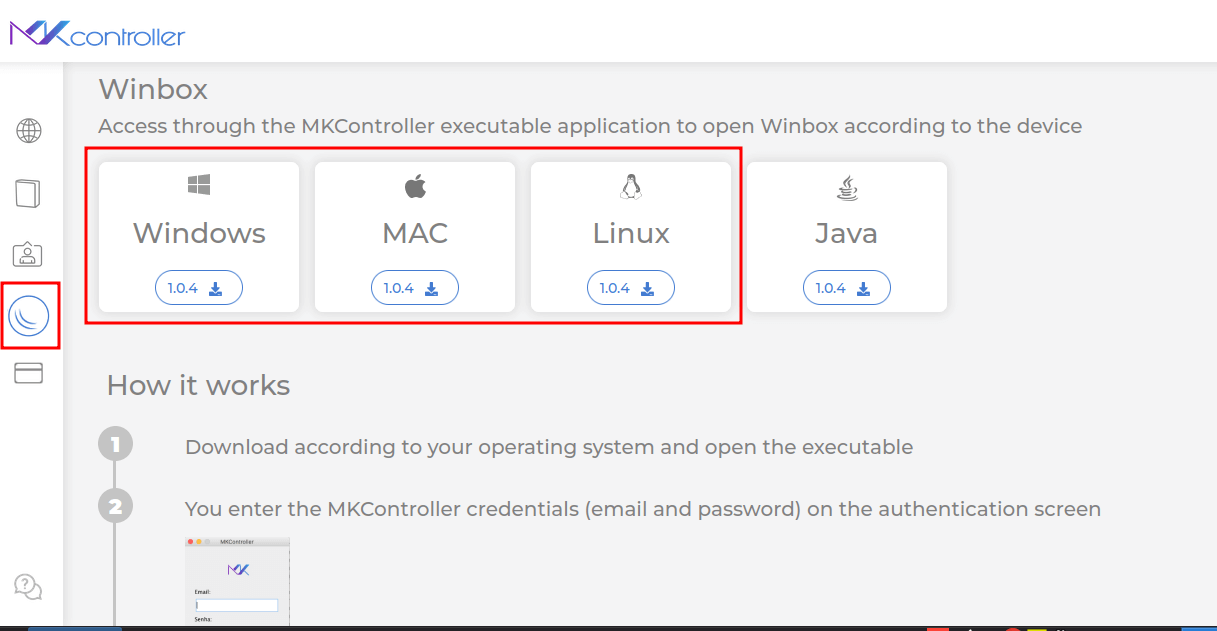Viewport: 1217px width, 631px height.
Task: Open the account badge icon in the sidebar
Action: 28,254
